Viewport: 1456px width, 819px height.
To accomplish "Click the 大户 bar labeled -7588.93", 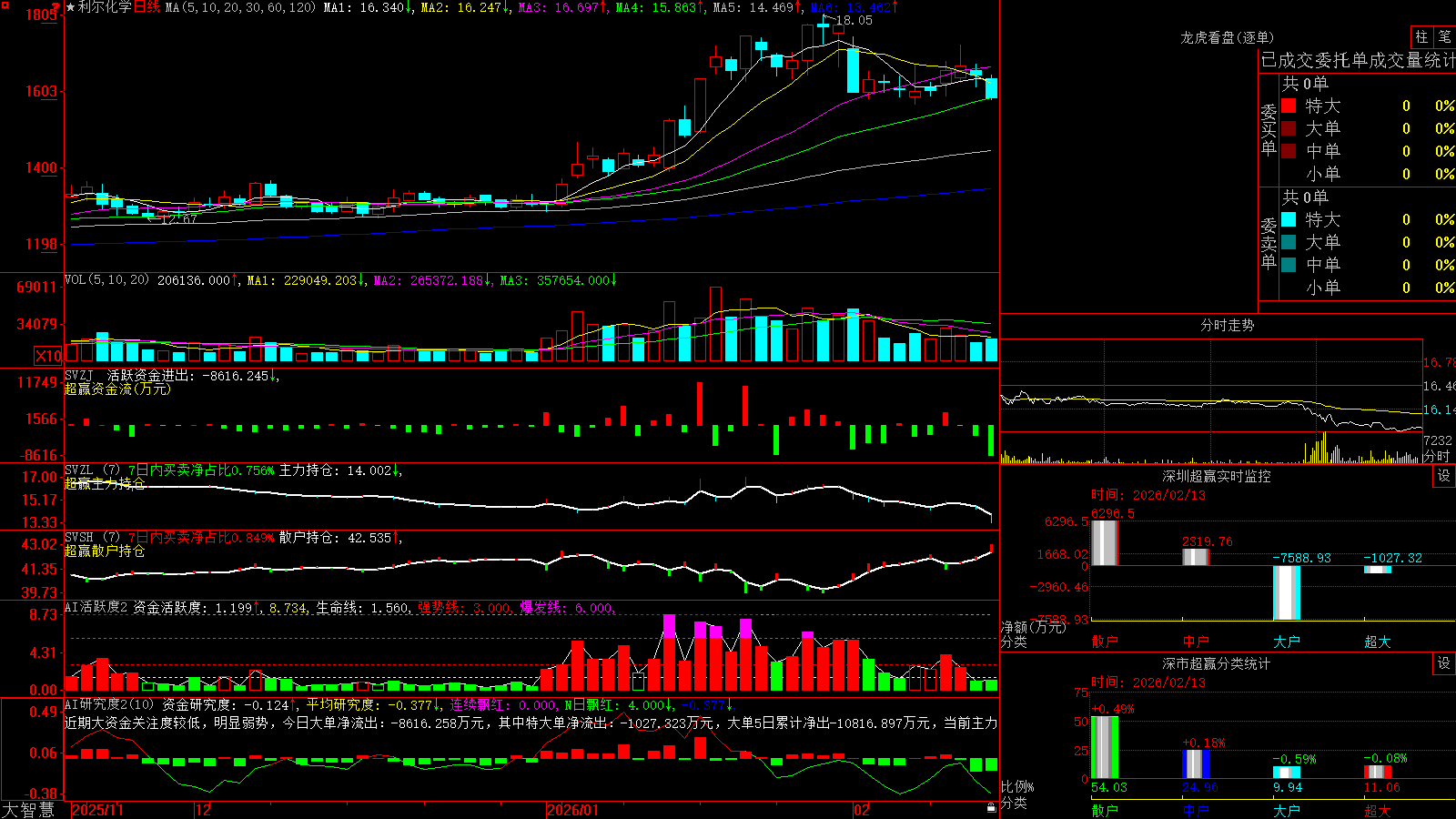I will (x=1287, y=592).
